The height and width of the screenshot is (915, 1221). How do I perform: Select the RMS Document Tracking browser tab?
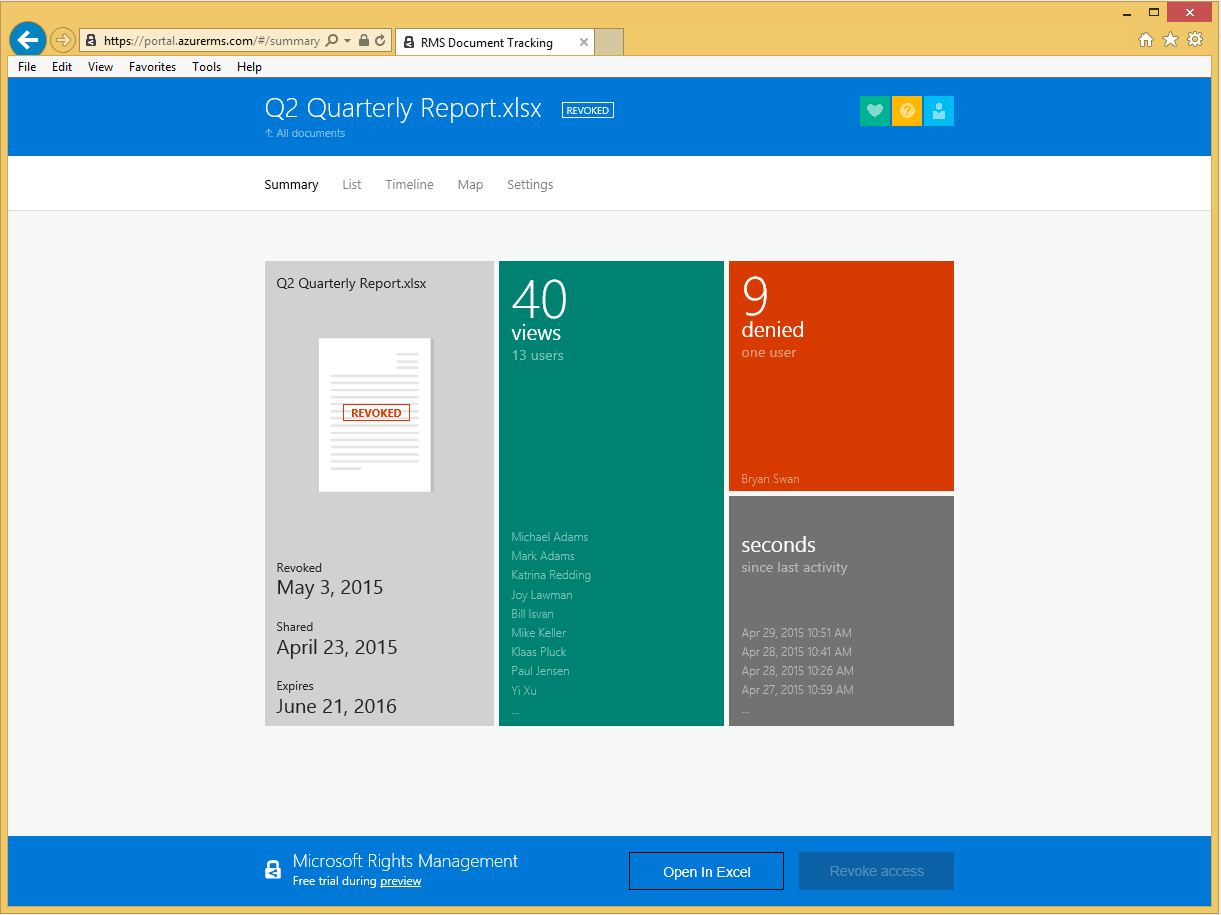click(x=494, y=42)
